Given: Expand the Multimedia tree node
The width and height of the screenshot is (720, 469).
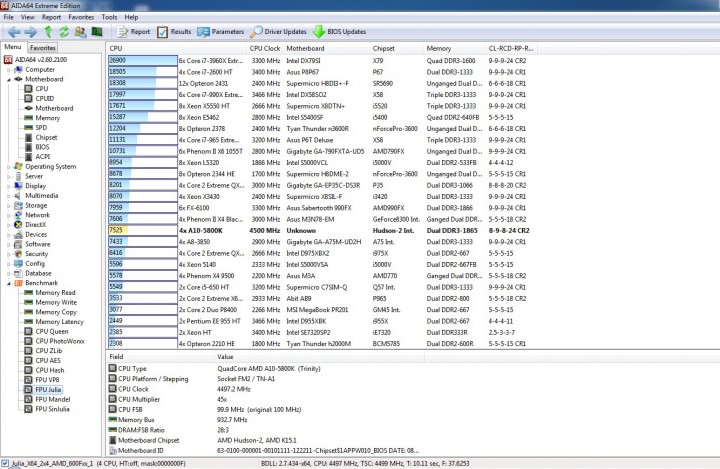Looking at the screenshot, I should click(8, 196).
